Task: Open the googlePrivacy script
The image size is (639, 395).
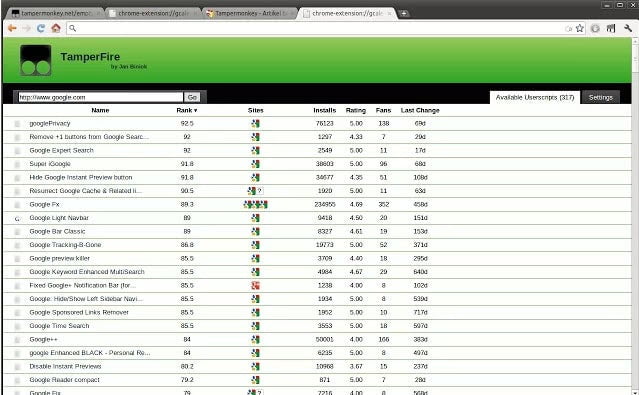Action: point(50,124)
